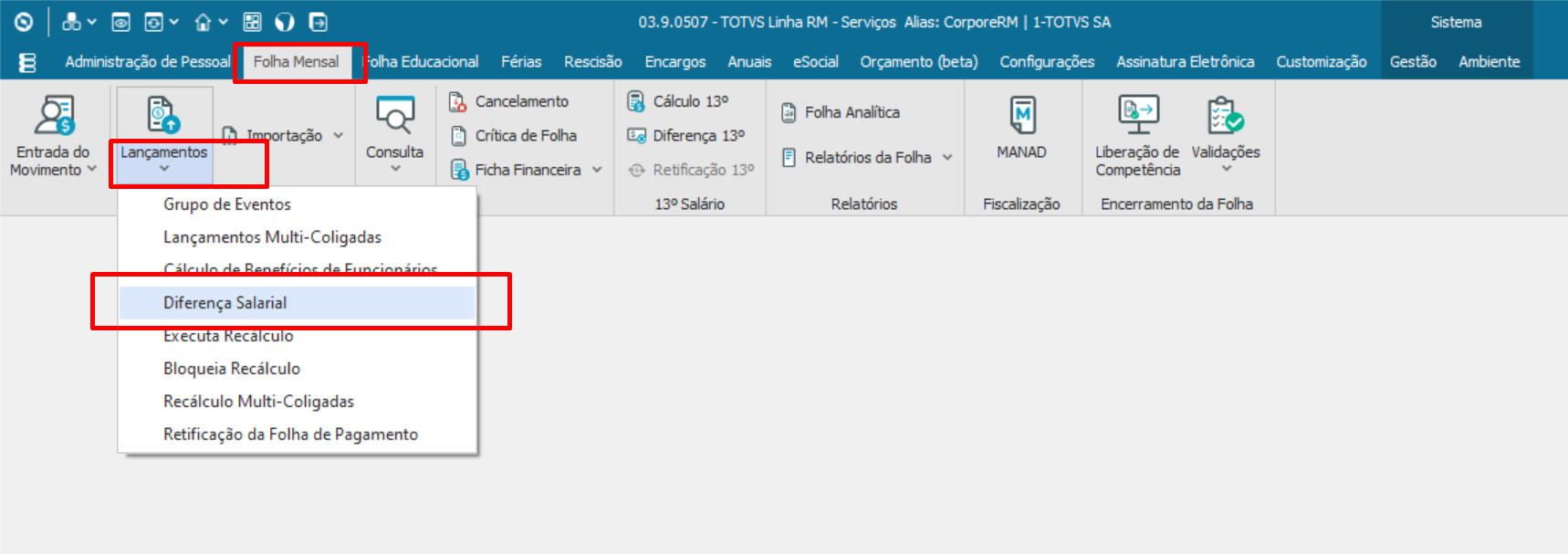Click the TOTVS logo icon
The height and width of the screenshot is (554, 1568).
pyautogui.click(x=24, y=22)
